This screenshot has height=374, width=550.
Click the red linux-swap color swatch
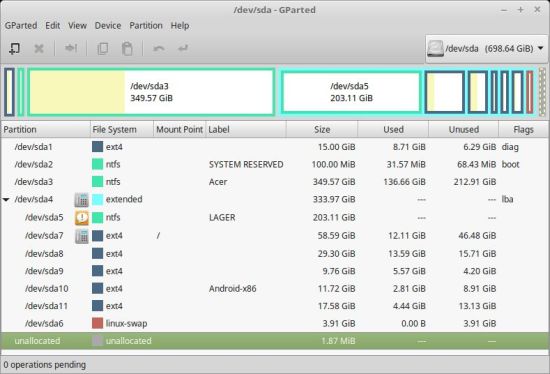coord(98,323)
